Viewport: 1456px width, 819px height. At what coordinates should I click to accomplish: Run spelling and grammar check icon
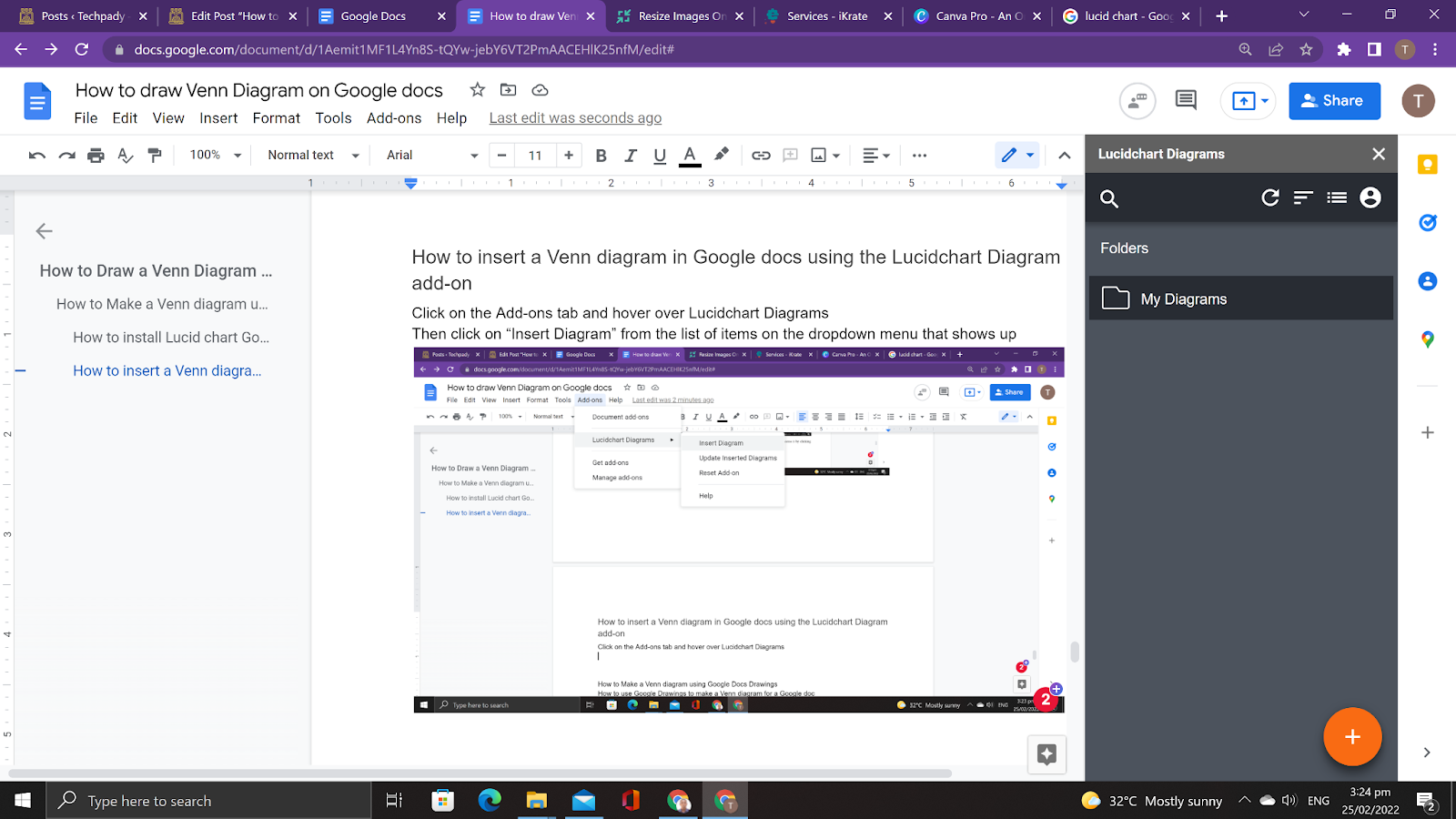coord(126,156)
